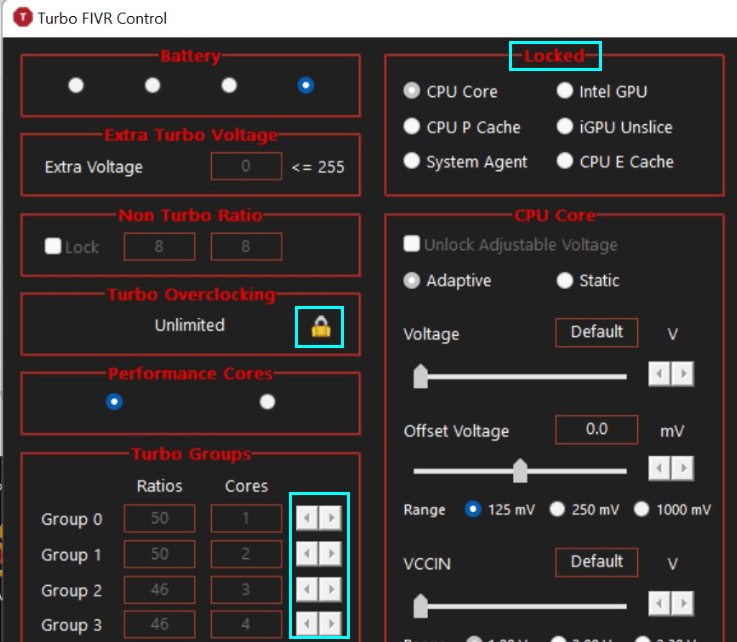Decrease Group 2 ratio with left arrow
The image size is (737, 642).
[307, 589]
